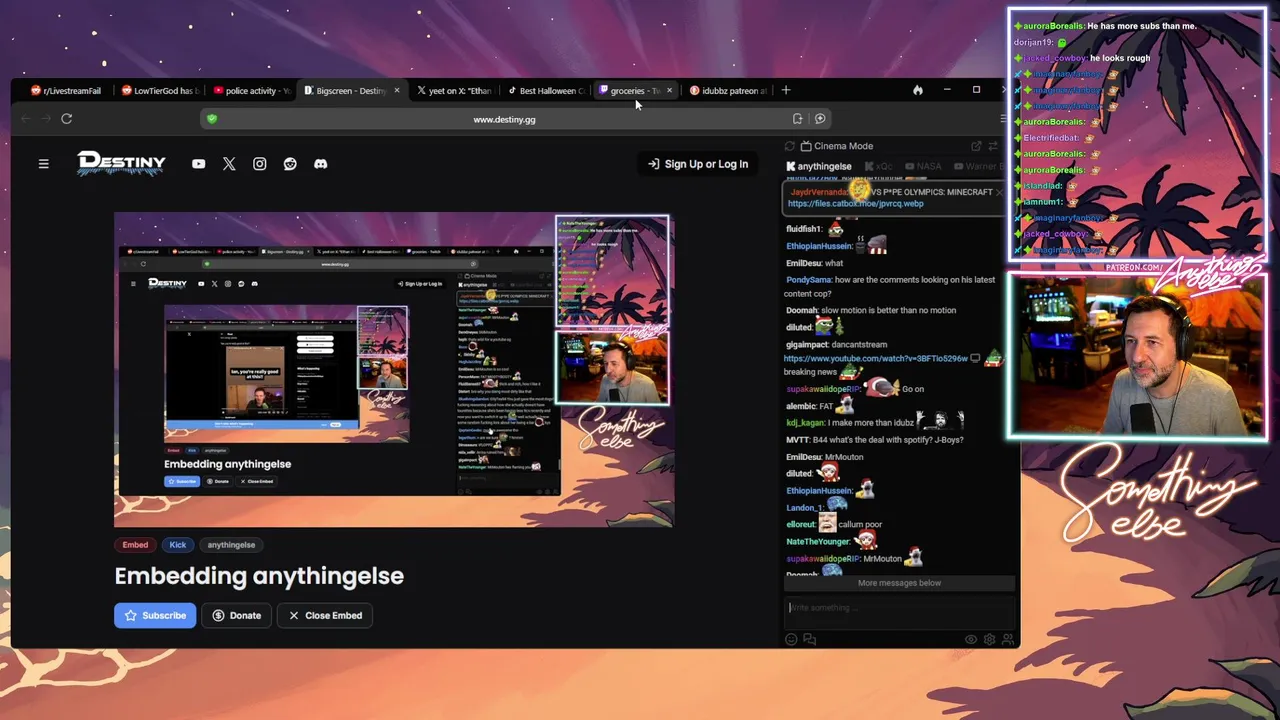Switch to Best Halloween TikTok tab

tap(546, 90)
